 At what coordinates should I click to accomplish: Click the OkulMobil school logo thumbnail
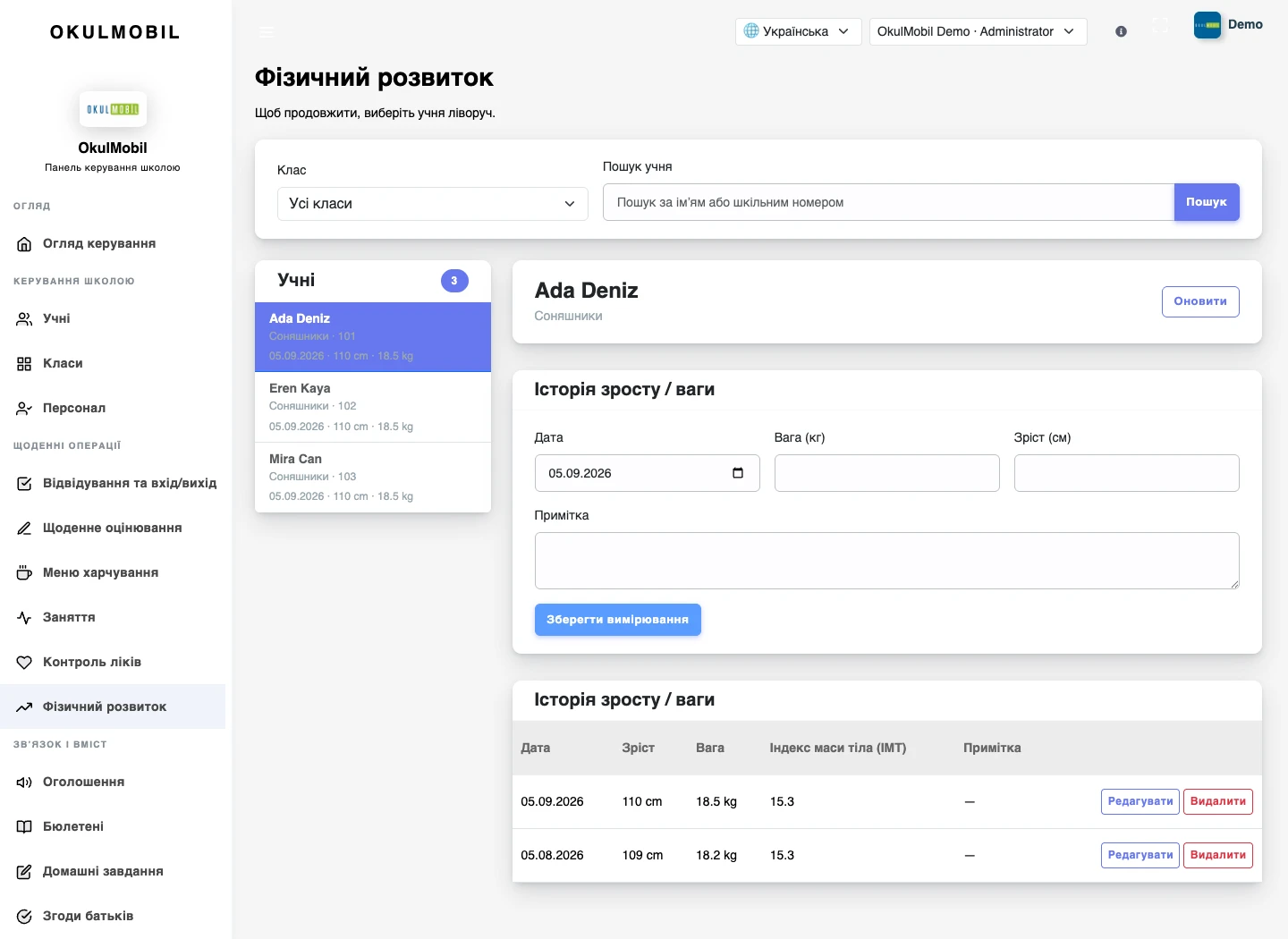pyautogui.click(x=113, y=109)
